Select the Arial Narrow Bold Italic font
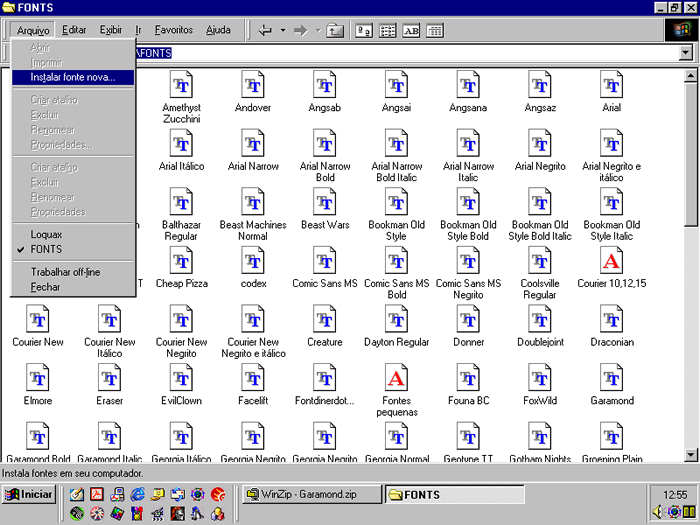Screen dimensions: 700x525 pos(396,143)
